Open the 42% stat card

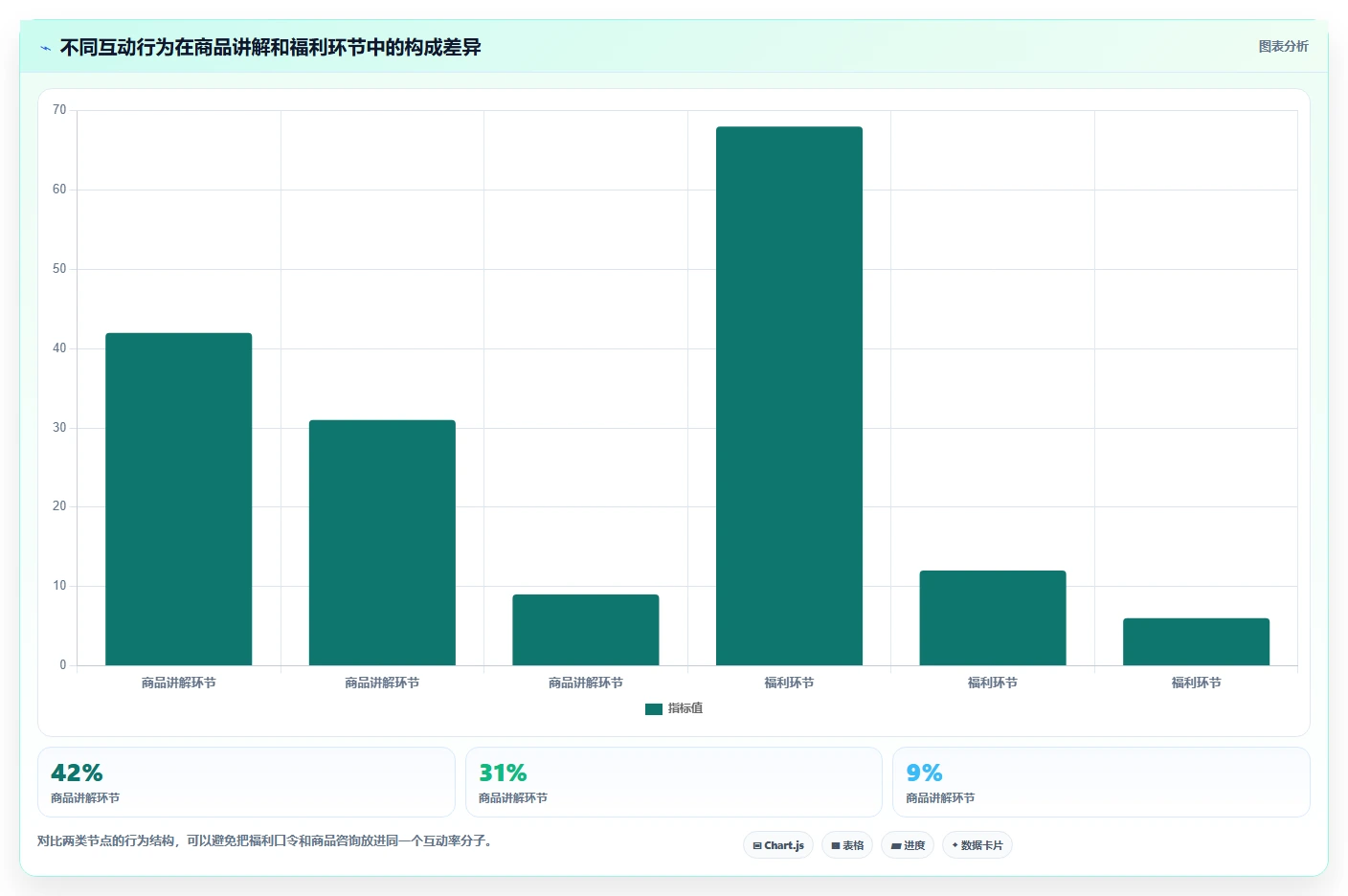[246, 782]
